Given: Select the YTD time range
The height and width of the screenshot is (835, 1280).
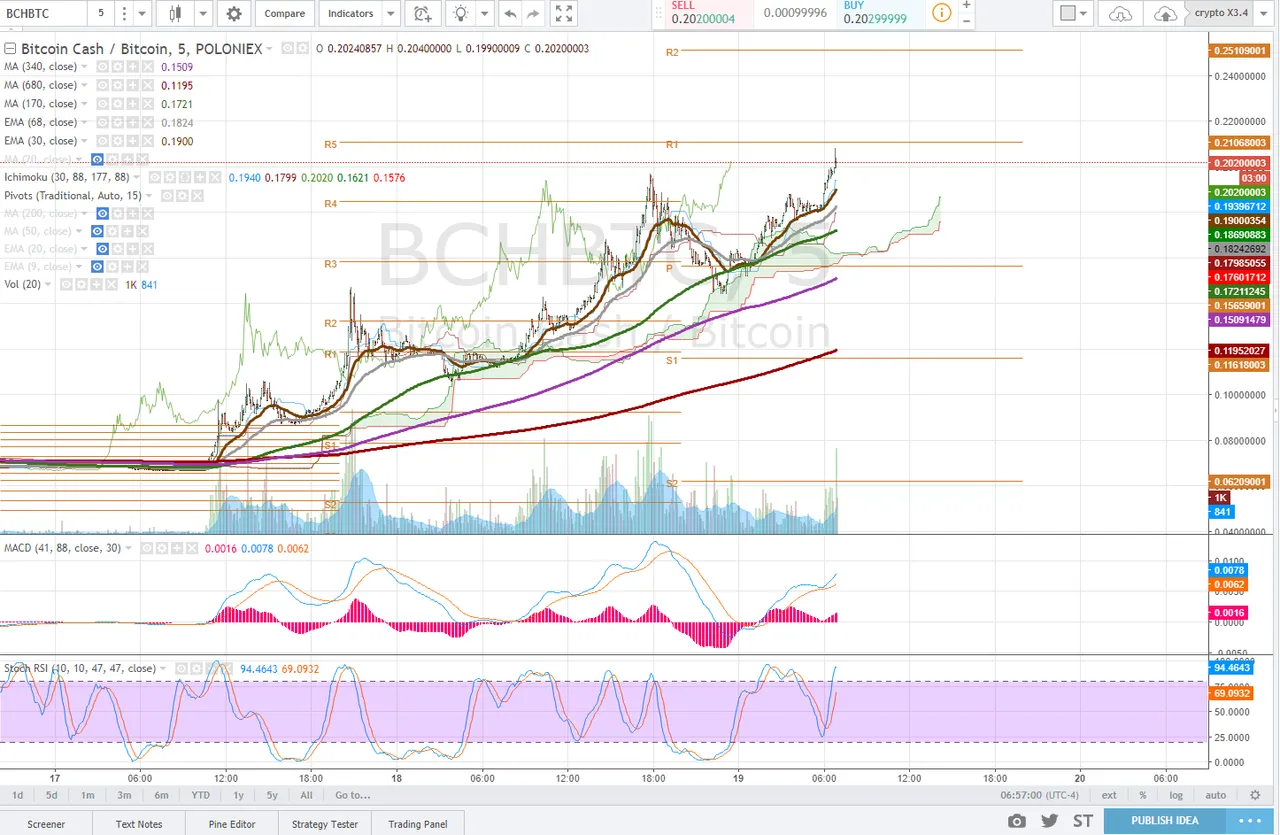Looking at the screenshot, I should [x=200, y=795].
